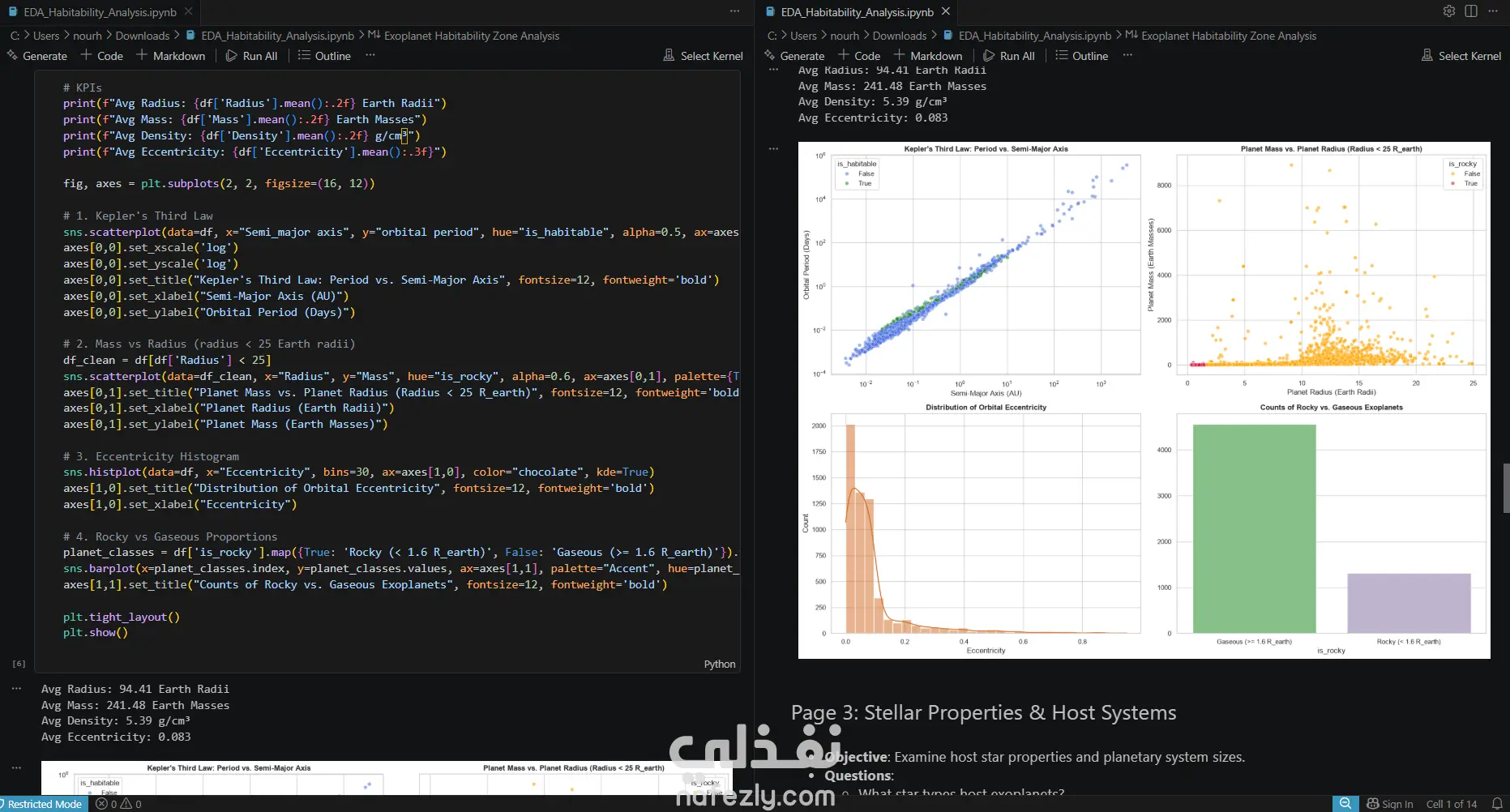Run All cells in the left pane
1510x812 pixels.
[251, 55]
